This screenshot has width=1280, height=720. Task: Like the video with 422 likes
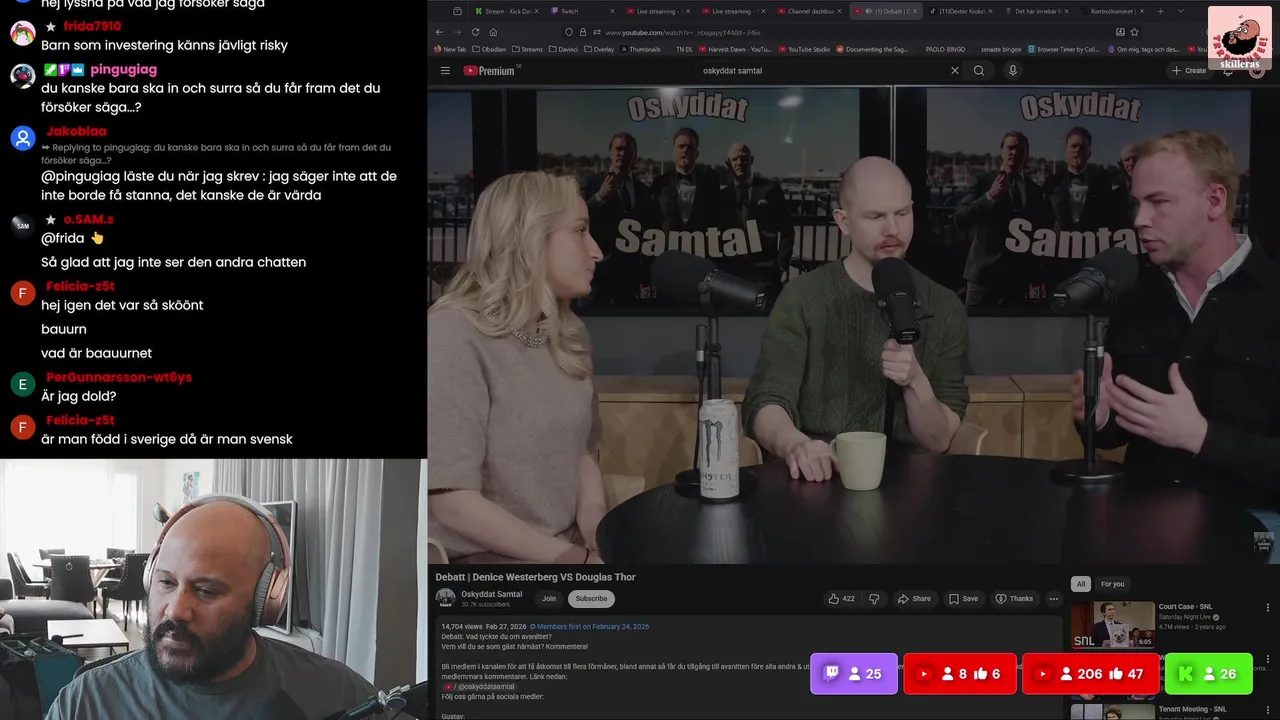click(841, 599)
